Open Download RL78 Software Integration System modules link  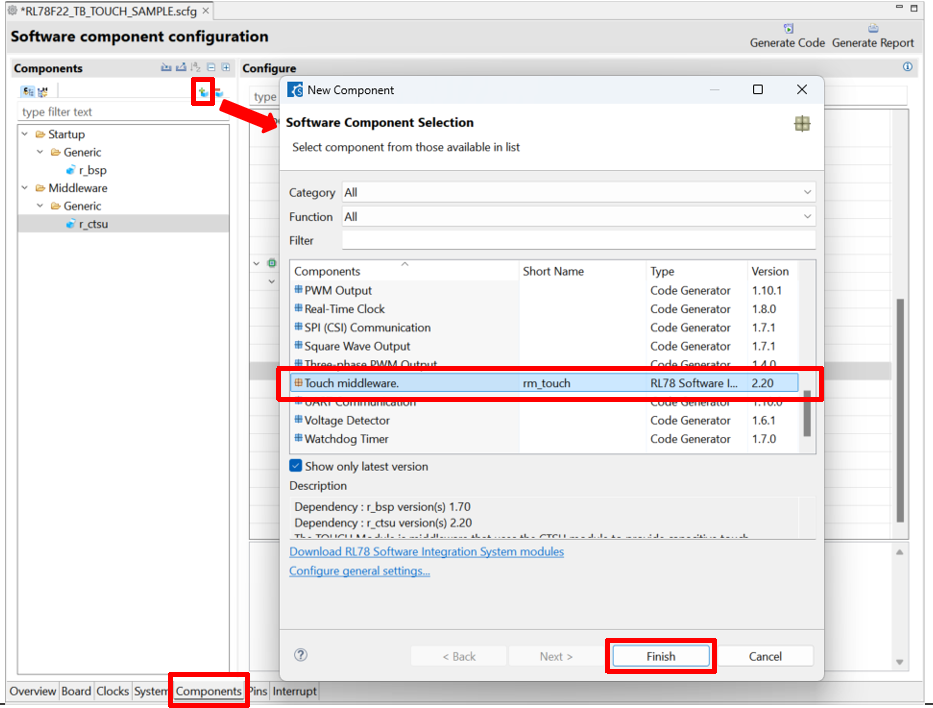tap(426, 552)
